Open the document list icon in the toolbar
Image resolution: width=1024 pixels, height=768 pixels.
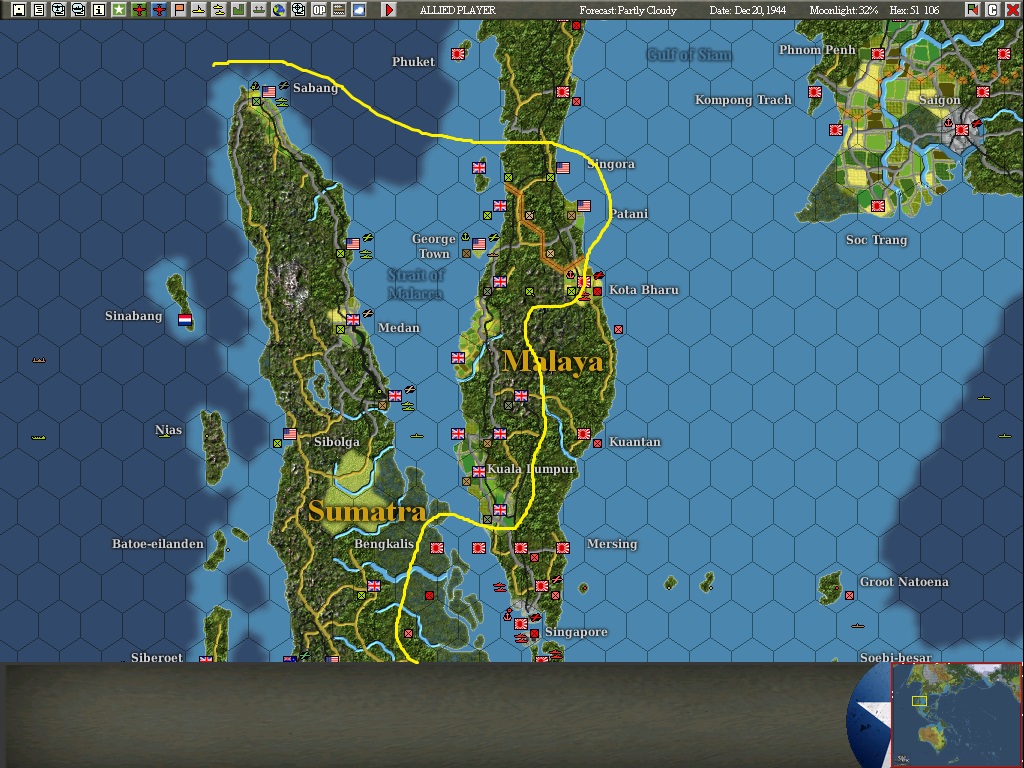point(39,10)
